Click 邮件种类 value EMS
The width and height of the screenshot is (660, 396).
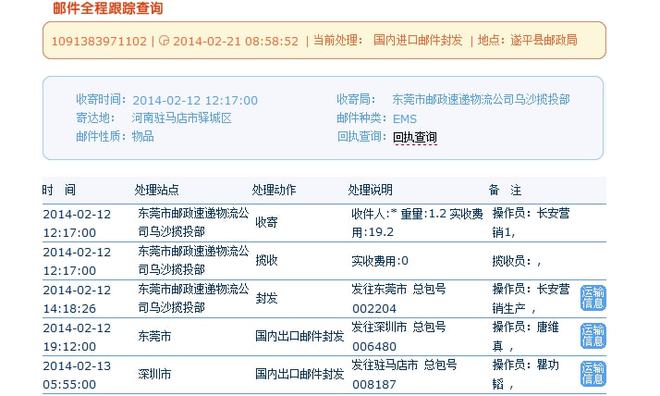(405, 119)
